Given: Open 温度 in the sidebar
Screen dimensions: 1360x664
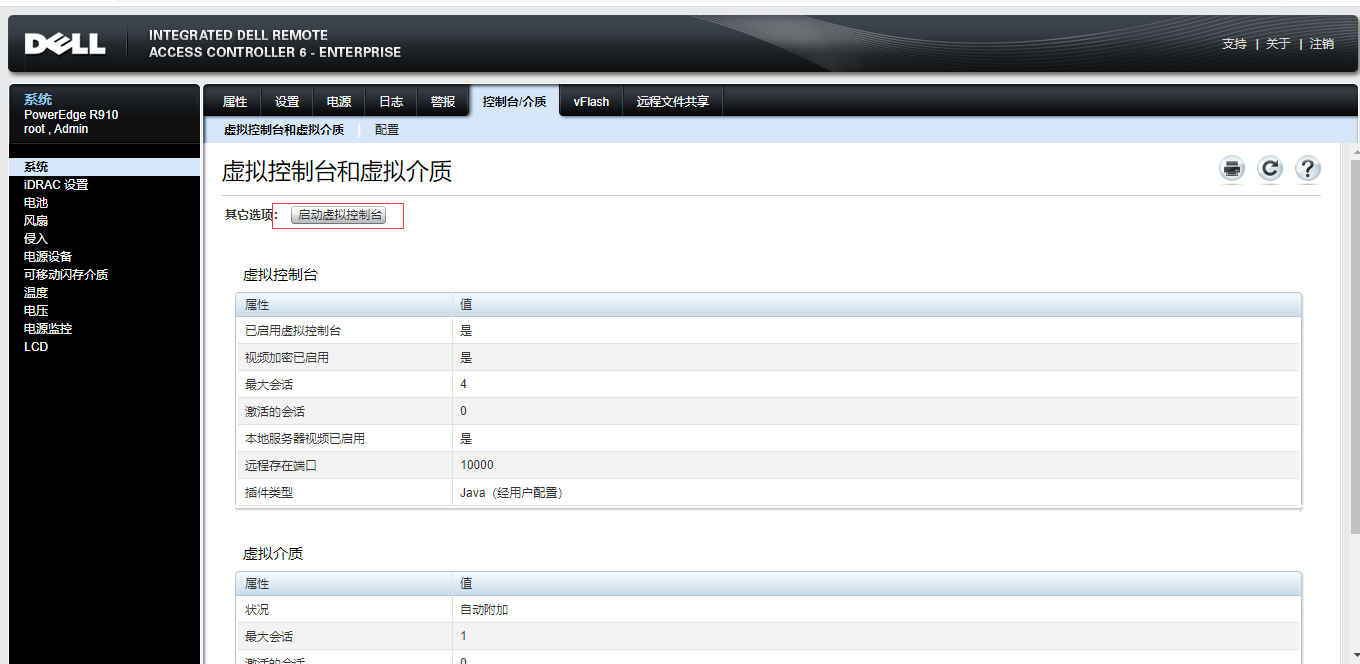Looking at the screenshot, I should [36, 293].
